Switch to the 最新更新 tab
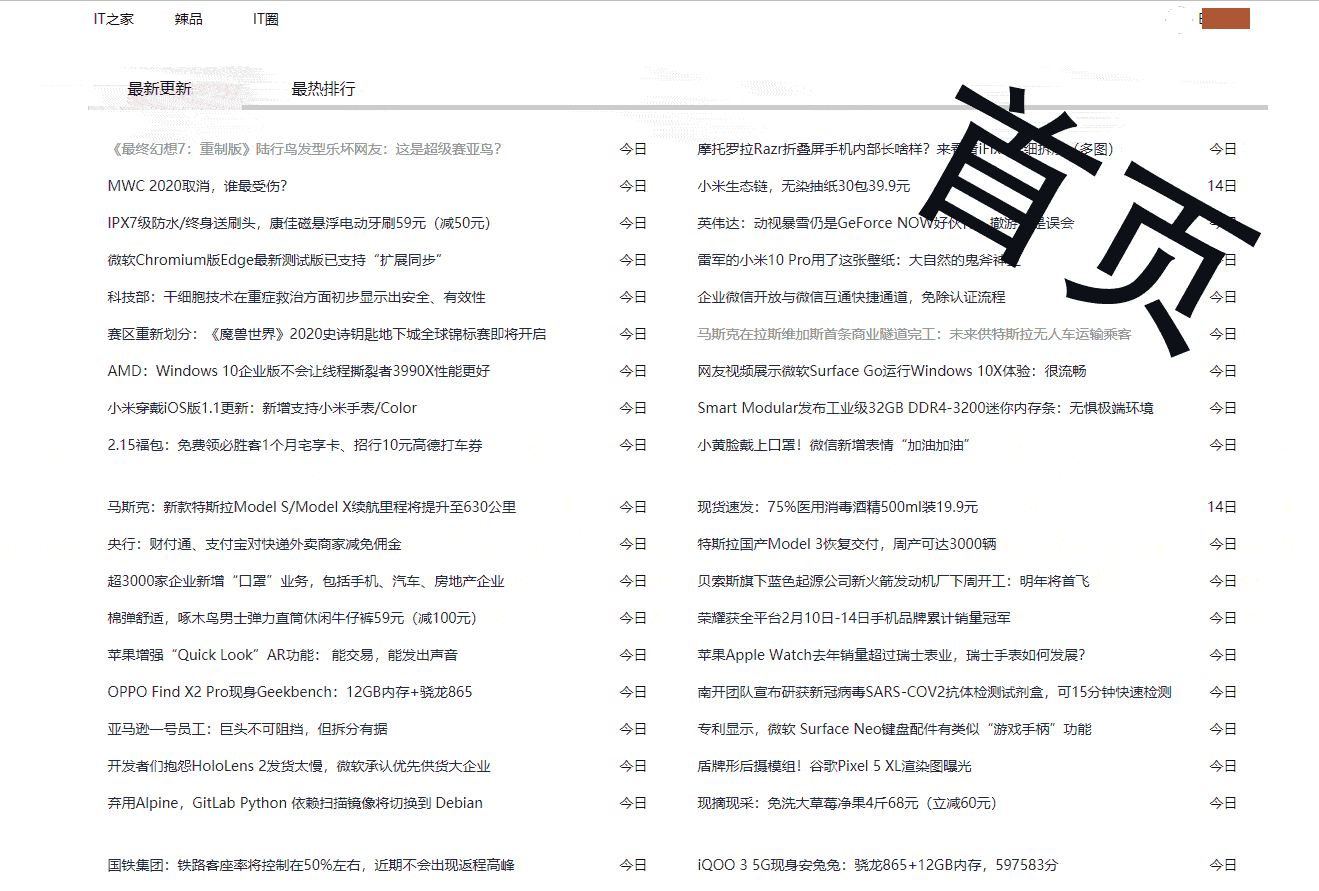Image resolution: width=1319 pixels, height=891 pixels. (159, 89)
